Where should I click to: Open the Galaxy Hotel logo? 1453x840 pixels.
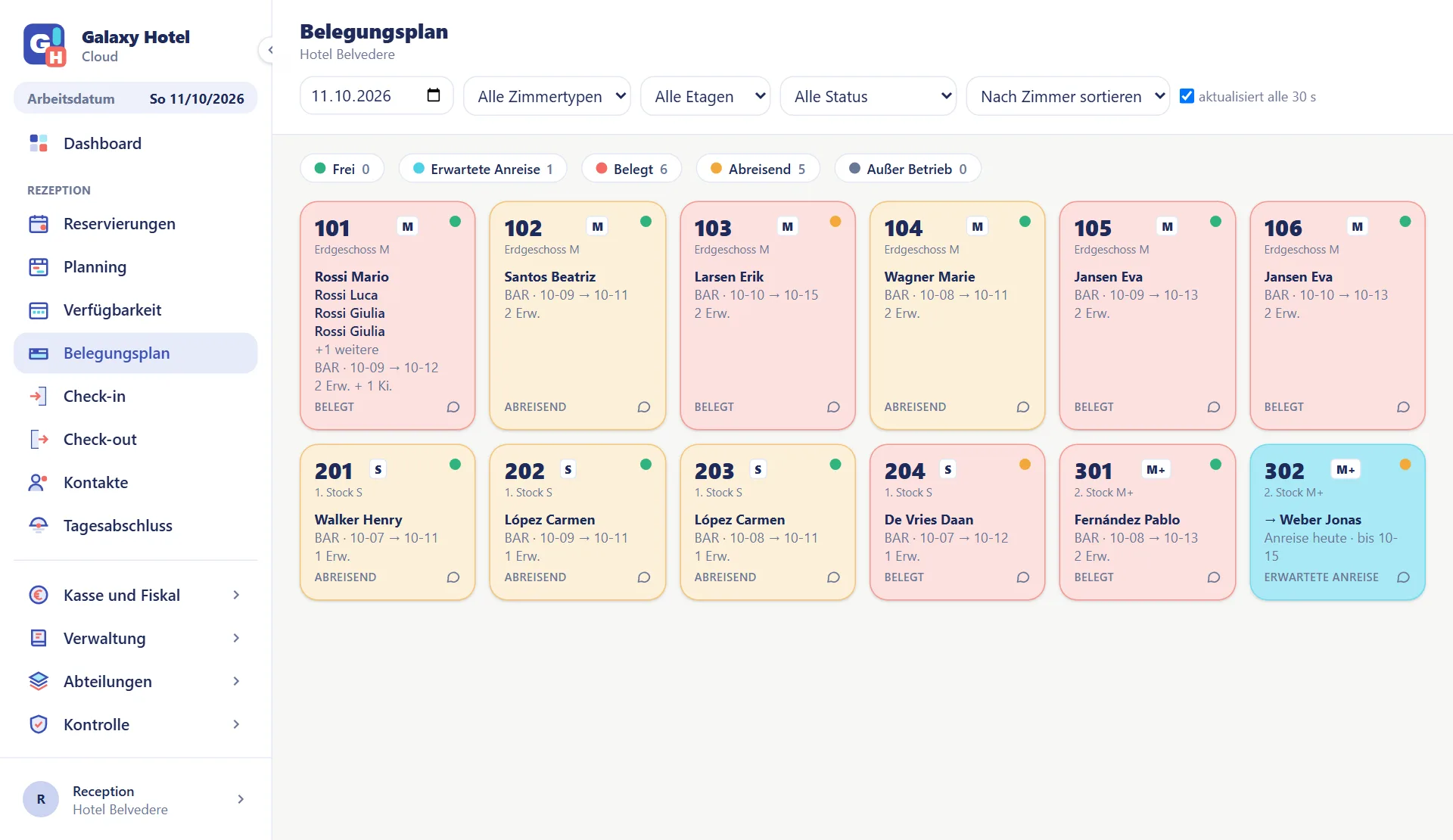tap(44, 45)
